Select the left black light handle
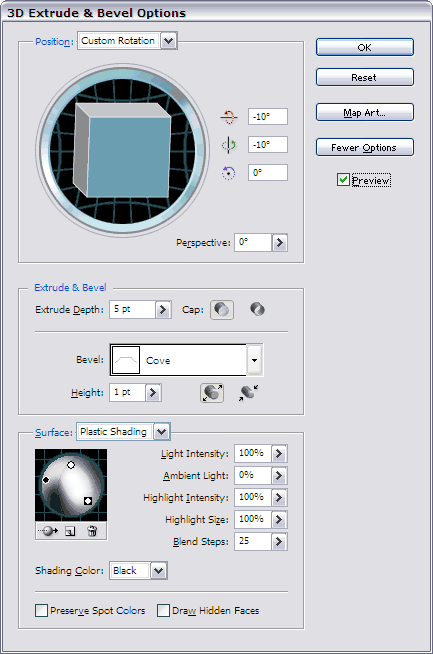This screenshot has height=654, width=433. click(46, 480)
